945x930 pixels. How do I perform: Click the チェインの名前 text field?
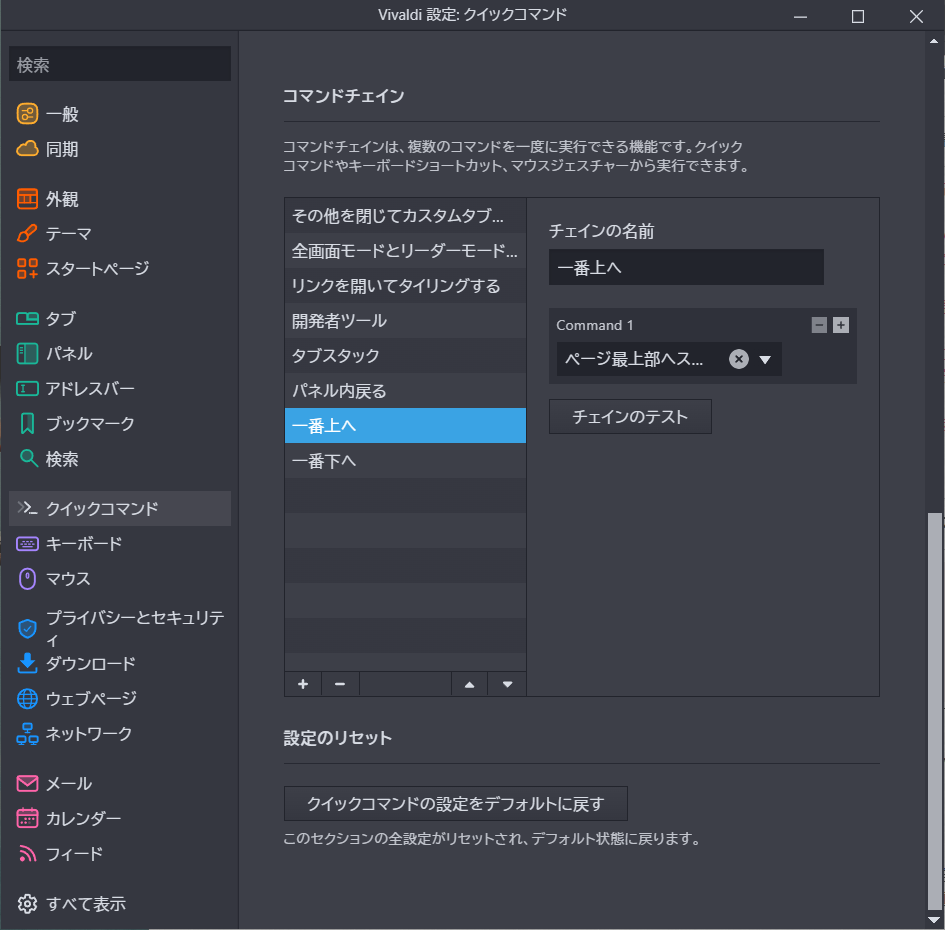686,267
